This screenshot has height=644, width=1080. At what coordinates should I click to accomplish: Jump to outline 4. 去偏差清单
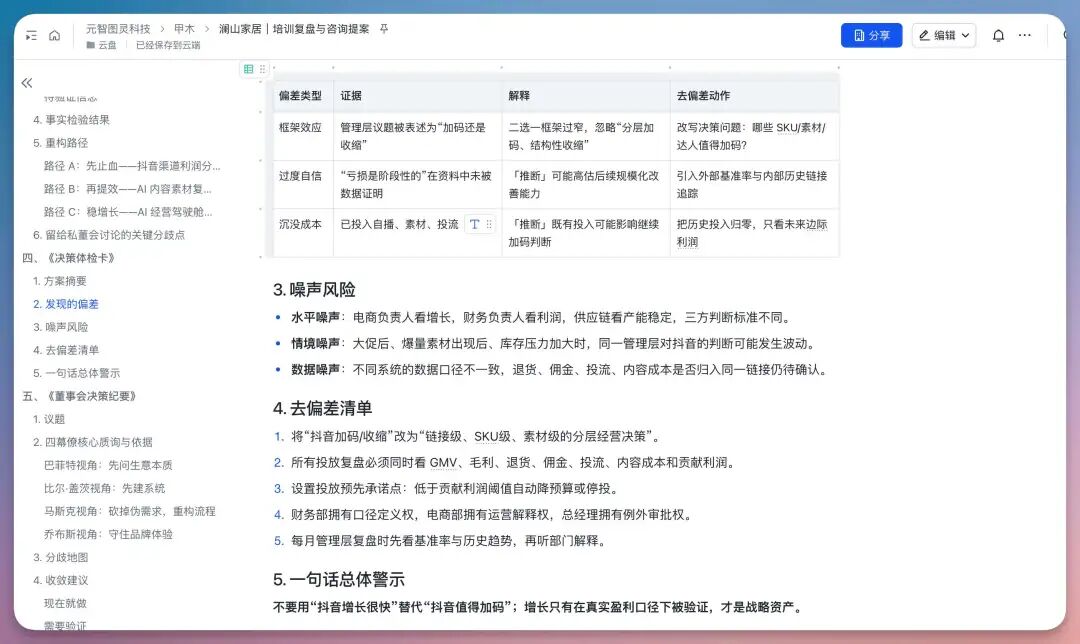tap(65, 350)
